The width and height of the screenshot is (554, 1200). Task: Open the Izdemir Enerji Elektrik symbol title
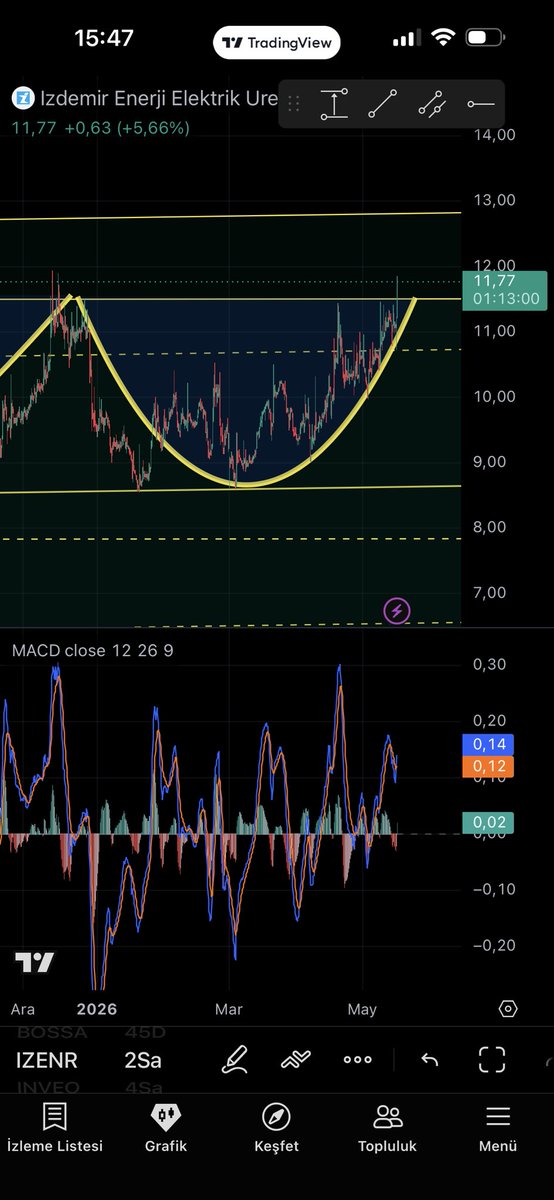click(158, 100)
